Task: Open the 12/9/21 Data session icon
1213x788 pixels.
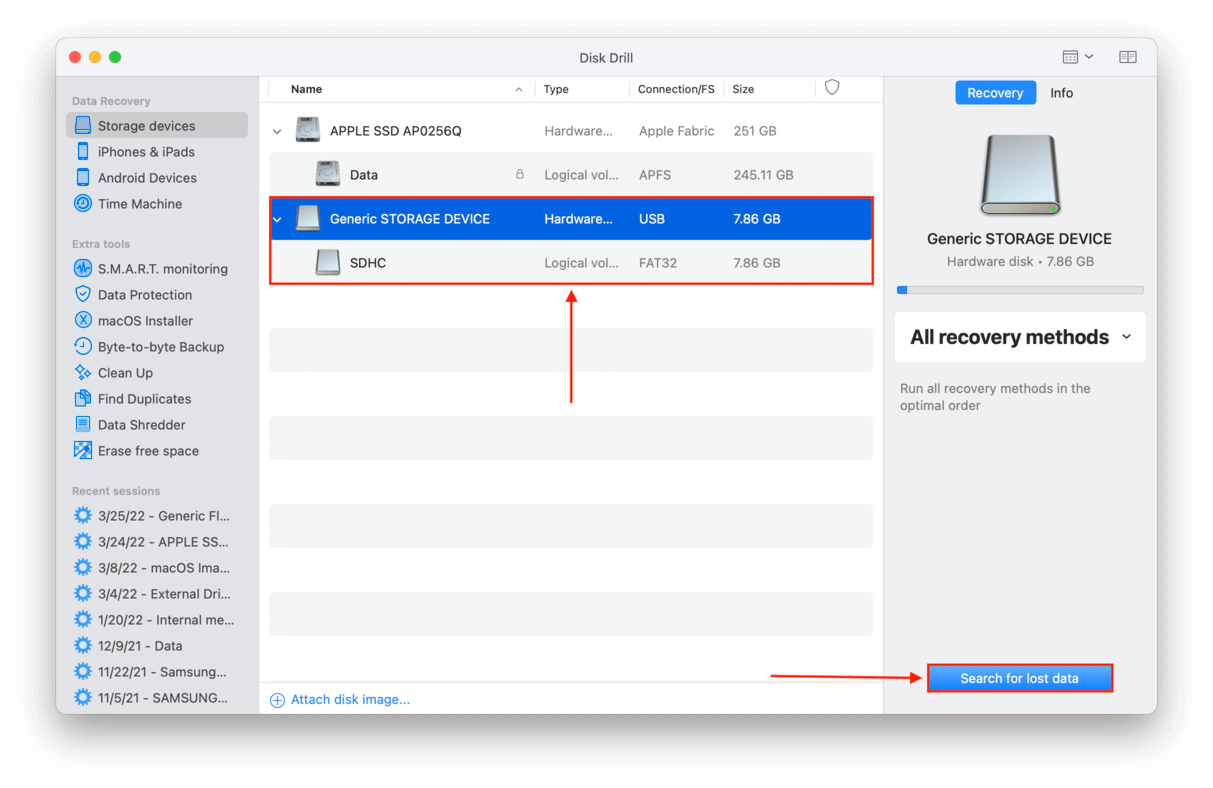Action: [x=83, y=646]
